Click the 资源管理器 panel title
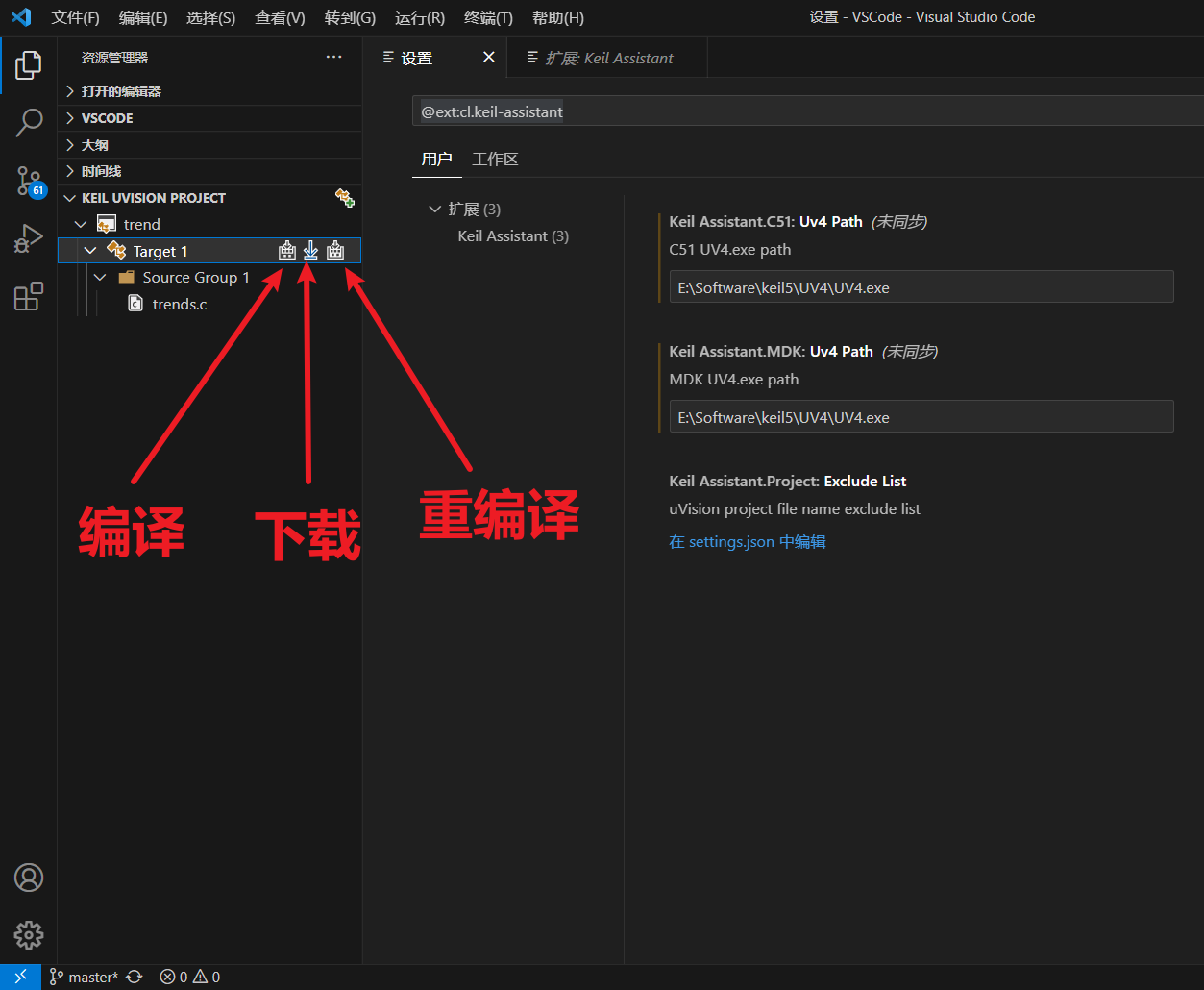Image resolution: width=1204 pixels, height=990 pixels. point(115,58)
